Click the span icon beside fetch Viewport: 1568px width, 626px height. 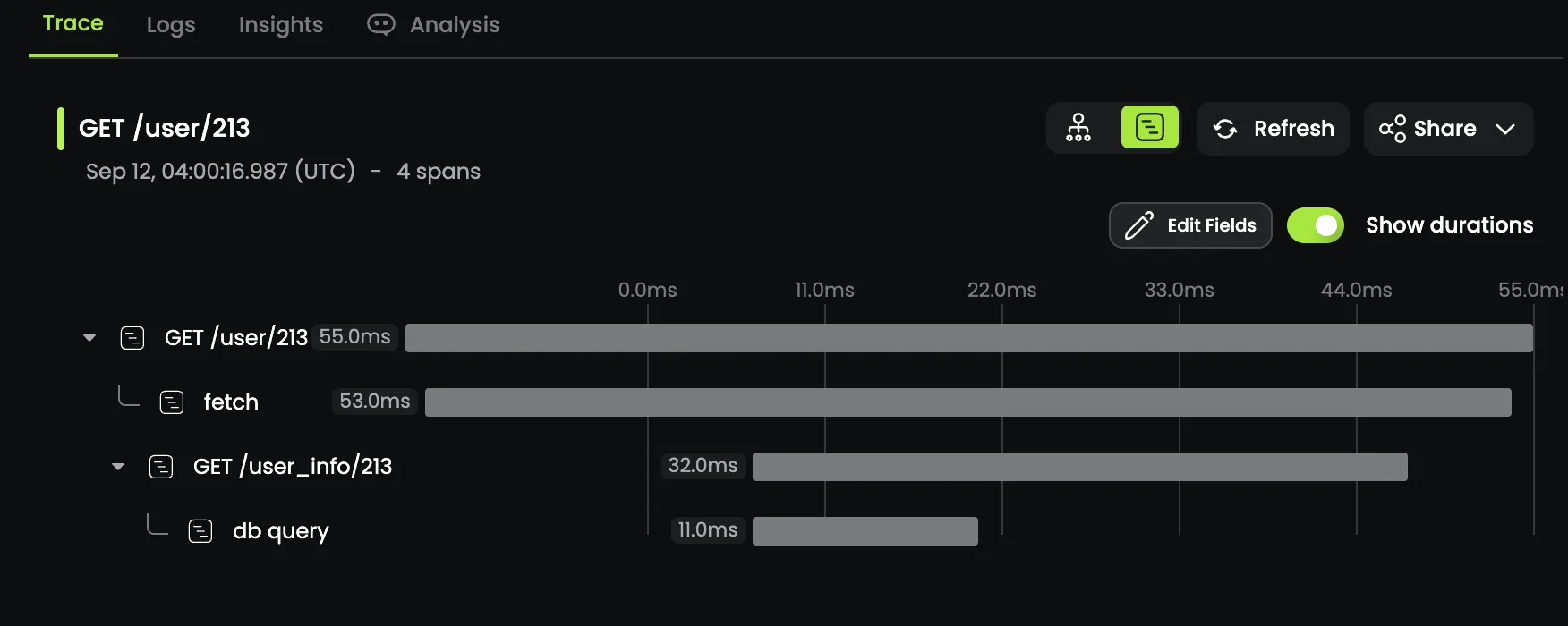[x=172, y=402]
